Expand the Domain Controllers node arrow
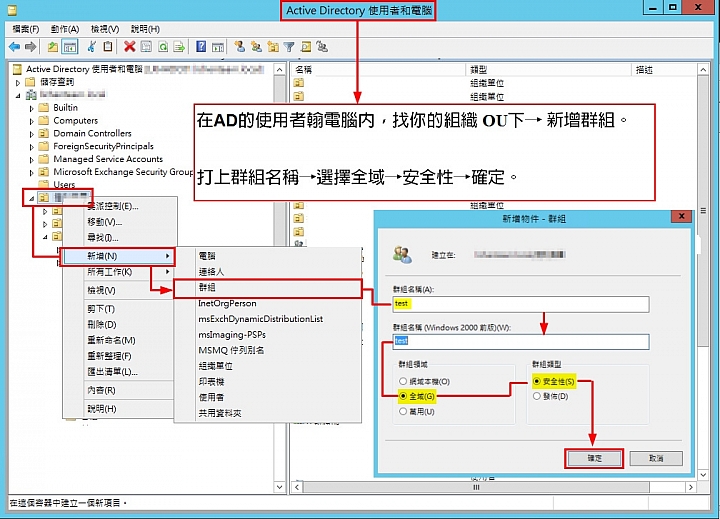This screenshot has height=519, width=720. tap(31, 135)
